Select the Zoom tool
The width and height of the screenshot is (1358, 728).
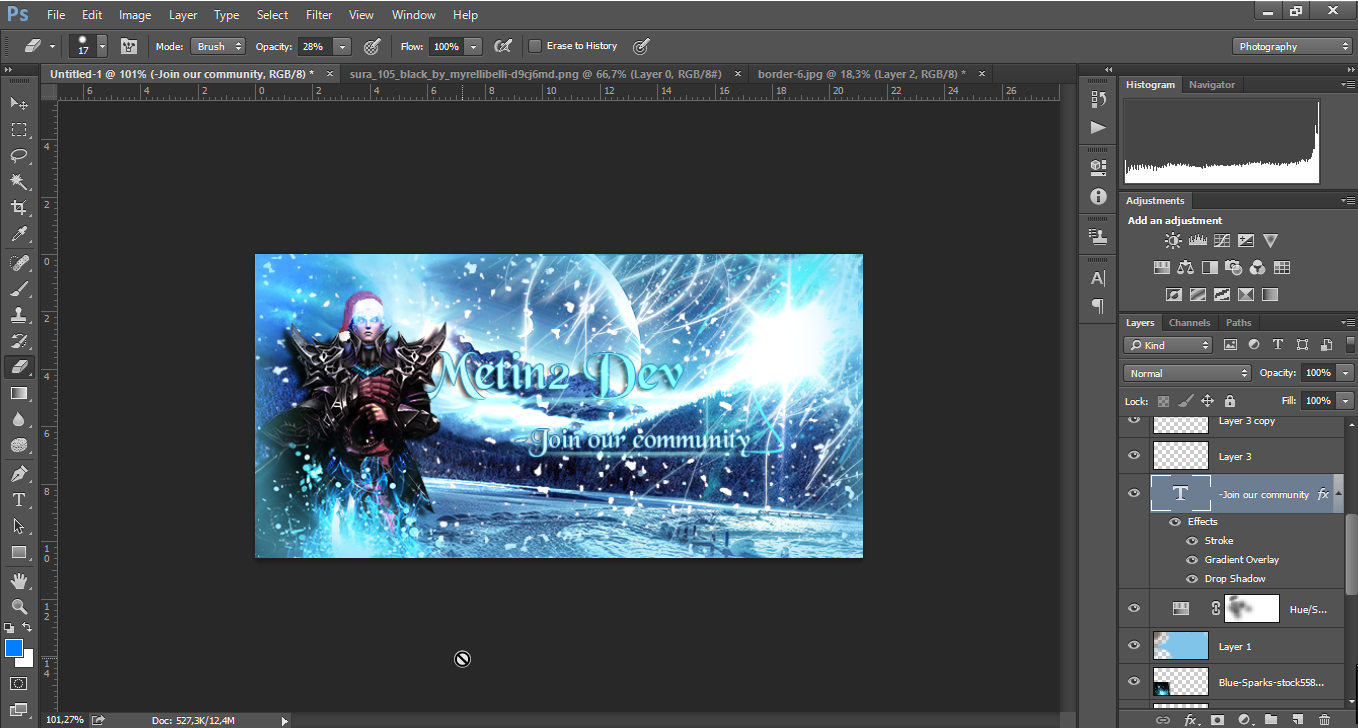(19, 606)
